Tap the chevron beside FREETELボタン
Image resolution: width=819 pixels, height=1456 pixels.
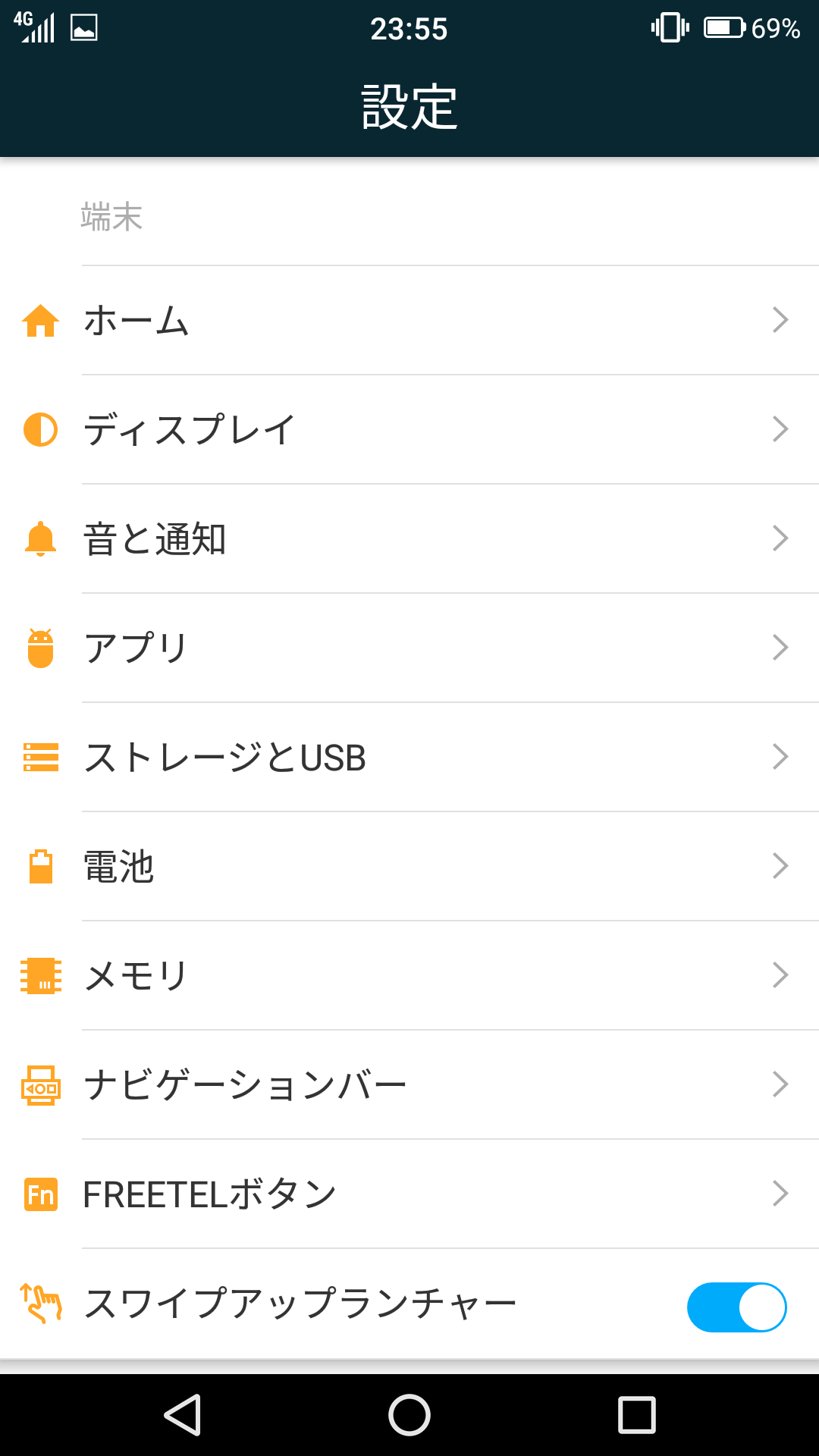tap(780, 1194)
